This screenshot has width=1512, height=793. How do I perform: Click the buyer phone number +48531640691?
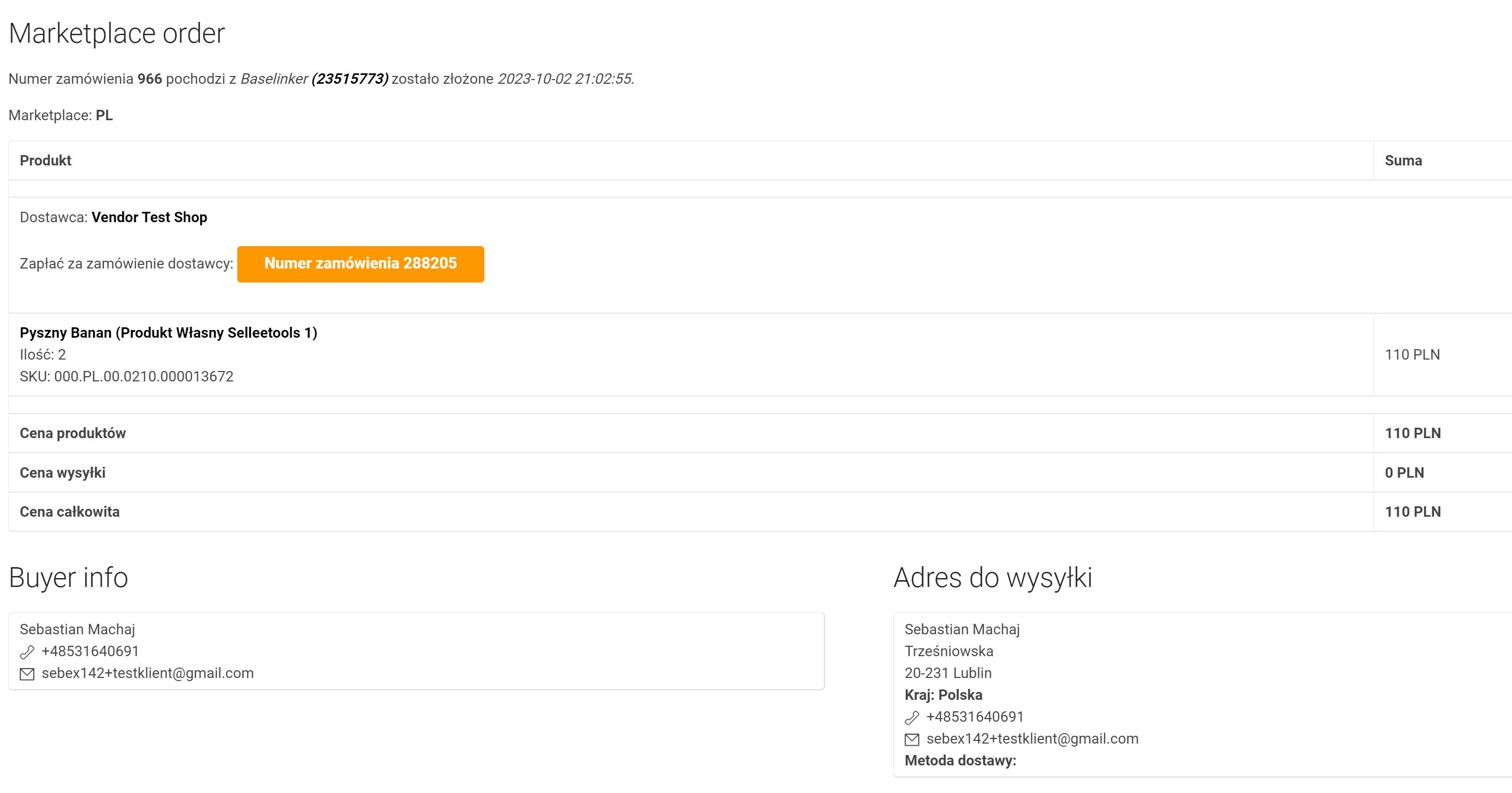(90, 651)
